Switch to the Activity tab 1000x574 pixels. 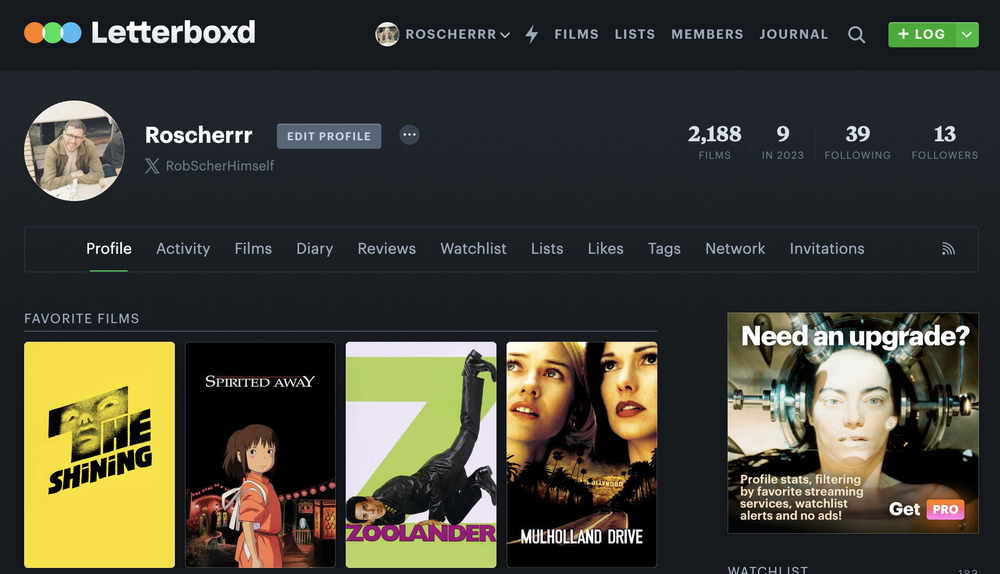pos(183,249)
